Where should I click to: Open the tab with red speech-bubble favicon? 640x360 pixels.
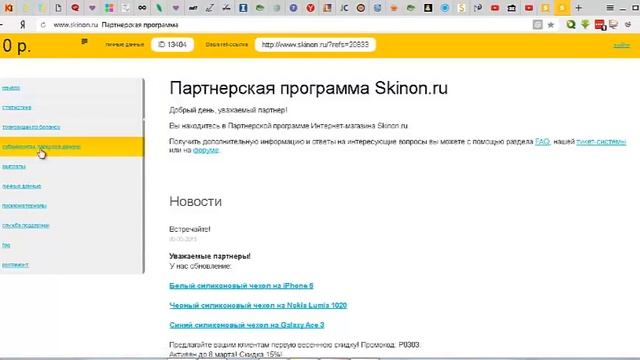pyautogui.click(x=75, y=8)
